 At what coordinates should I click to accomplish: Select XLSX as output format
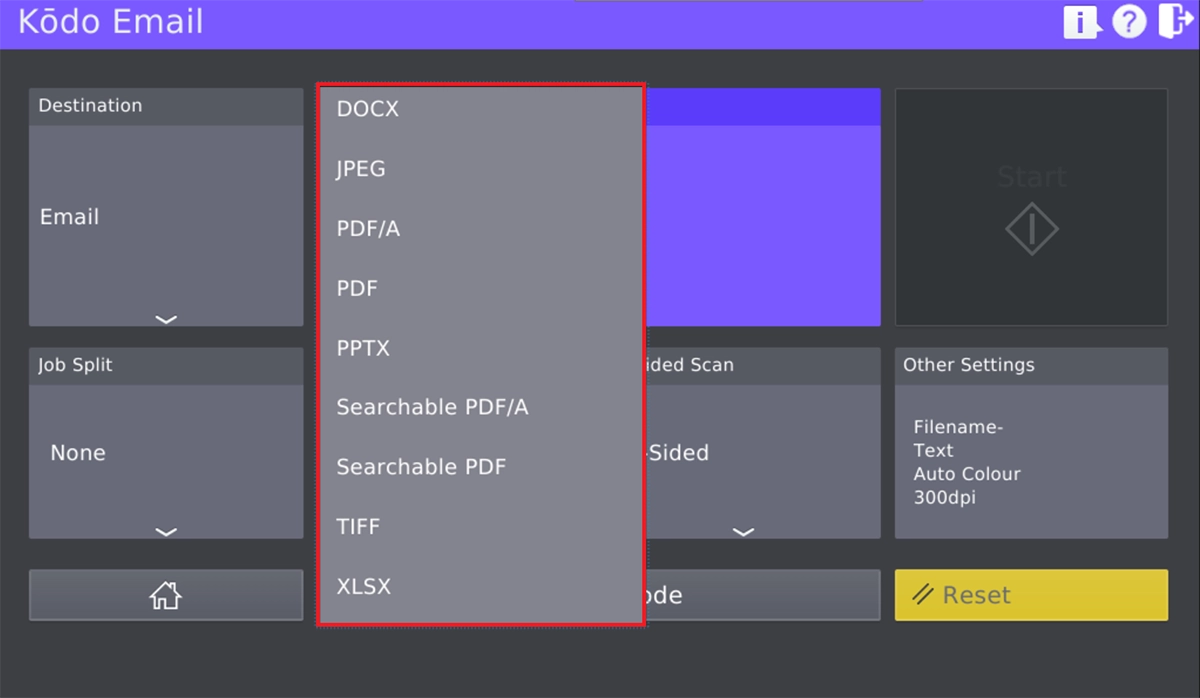362,586
